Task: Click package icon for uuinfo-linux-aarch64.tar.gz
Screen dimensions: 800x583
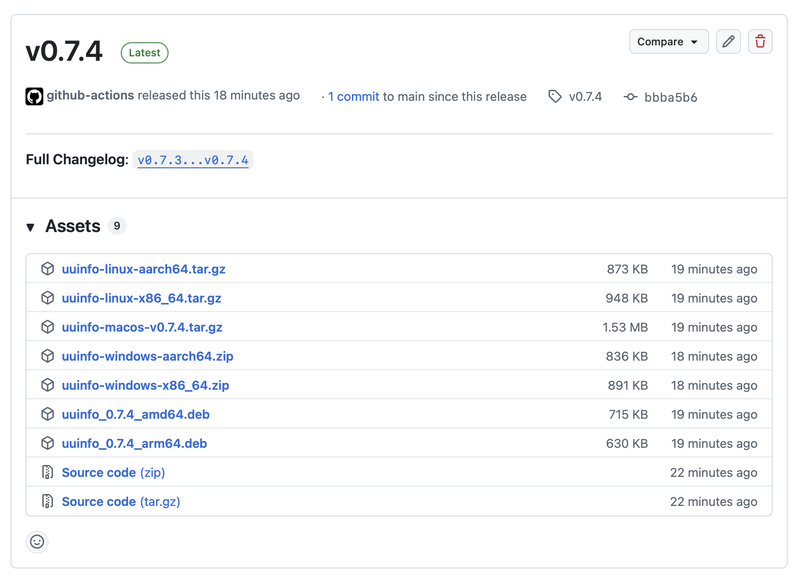Action: pos(47,268)
